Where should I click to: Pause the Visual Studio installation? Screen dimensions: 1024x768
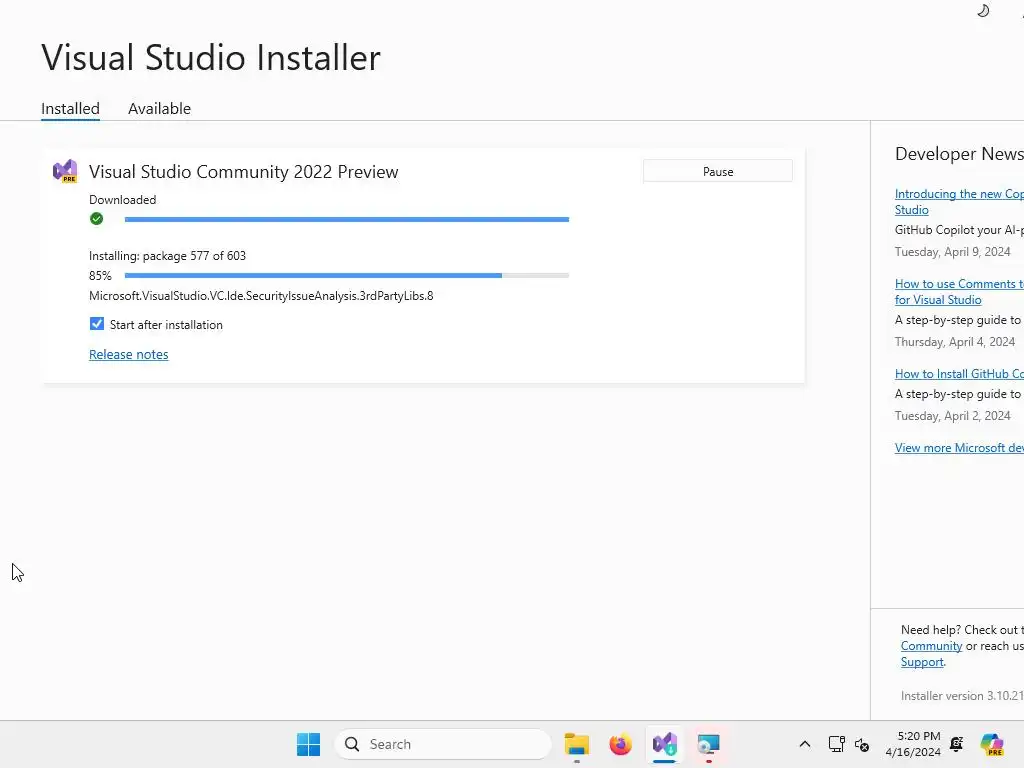point(718,171)
